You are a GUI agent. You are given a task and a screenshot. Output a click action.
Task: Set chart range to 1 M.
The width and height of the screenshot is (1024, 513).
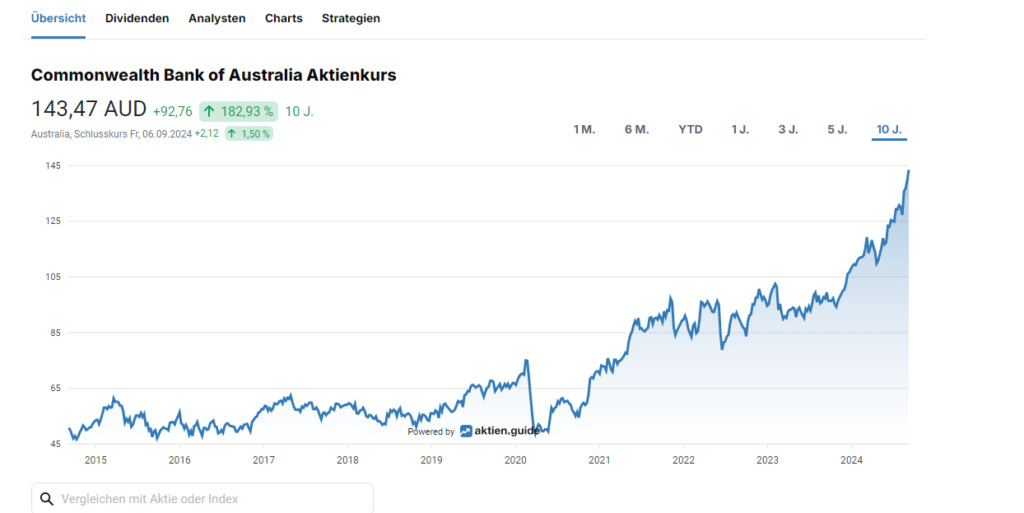click(584, 129)
